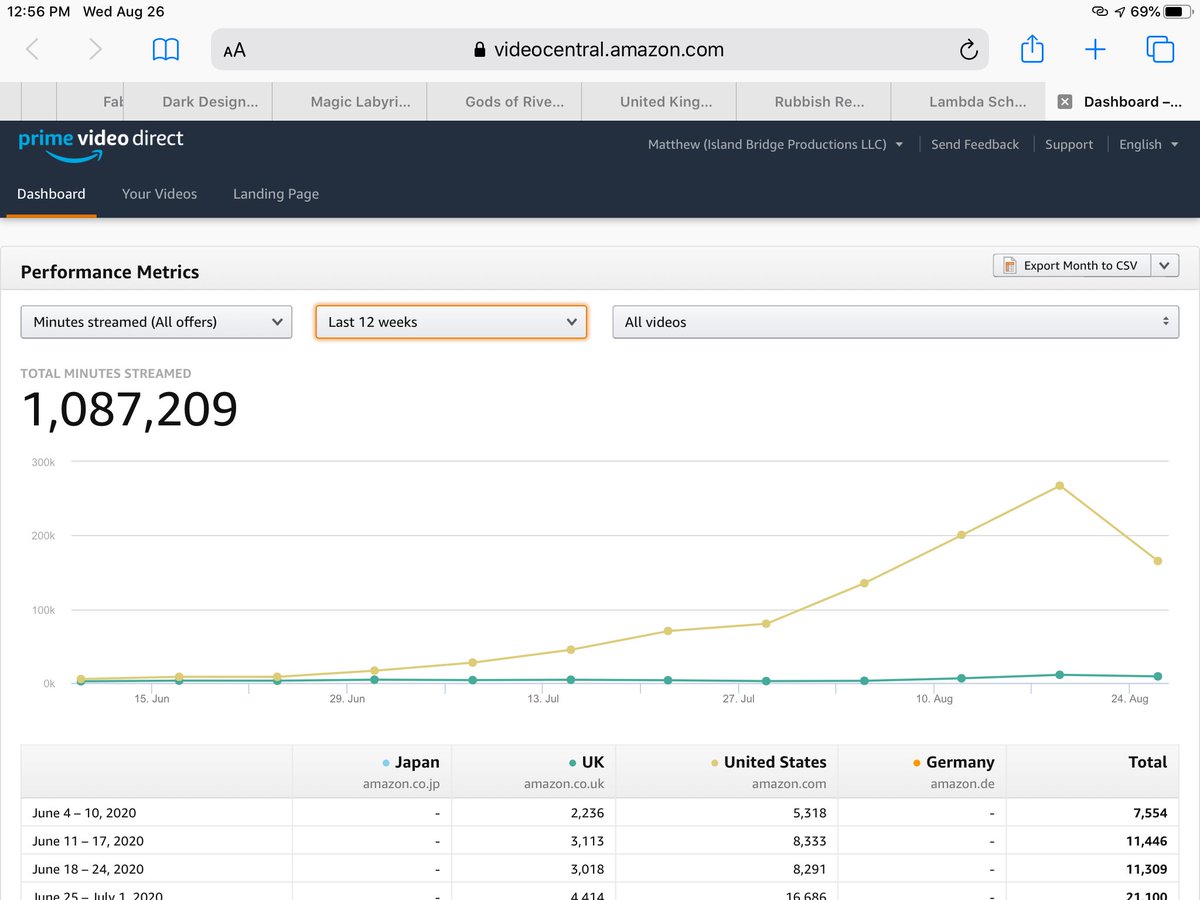
Task: Open All videos filter dropdown
Action: (896, 322)
